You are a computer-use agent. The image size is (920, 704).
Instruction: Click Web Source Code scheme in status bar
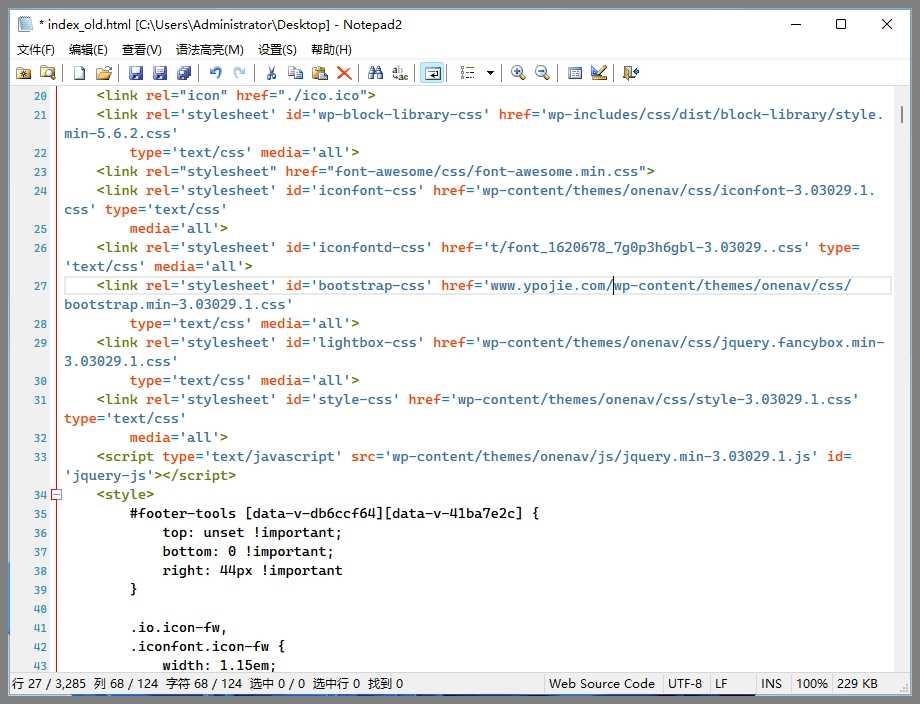click(601, 684)
